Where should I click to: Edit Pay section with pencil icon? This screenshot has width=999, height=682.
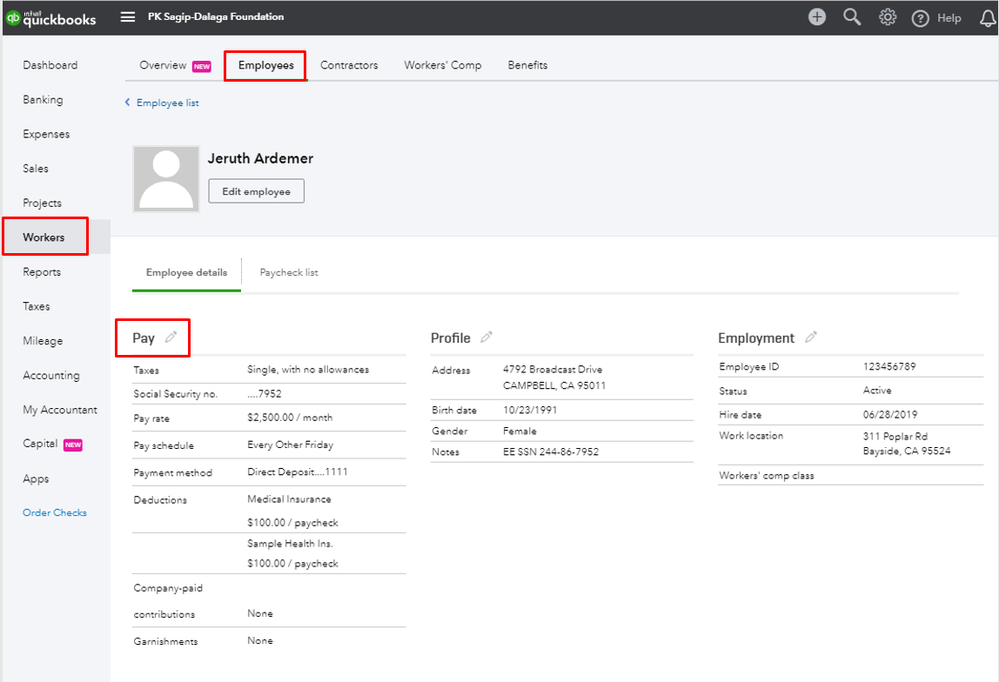[171, 338]
